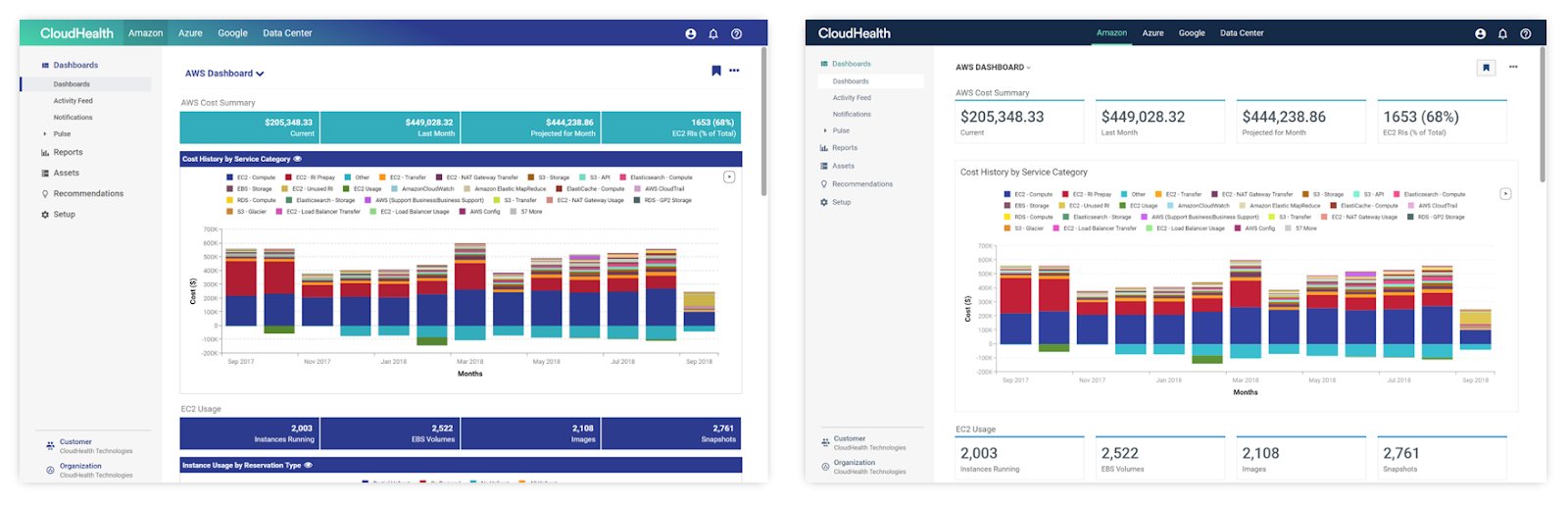This screenshot has width=1568, height=505.
Task: Switch to Azure tab in blue-header window
Action: [x=190, y=33]
